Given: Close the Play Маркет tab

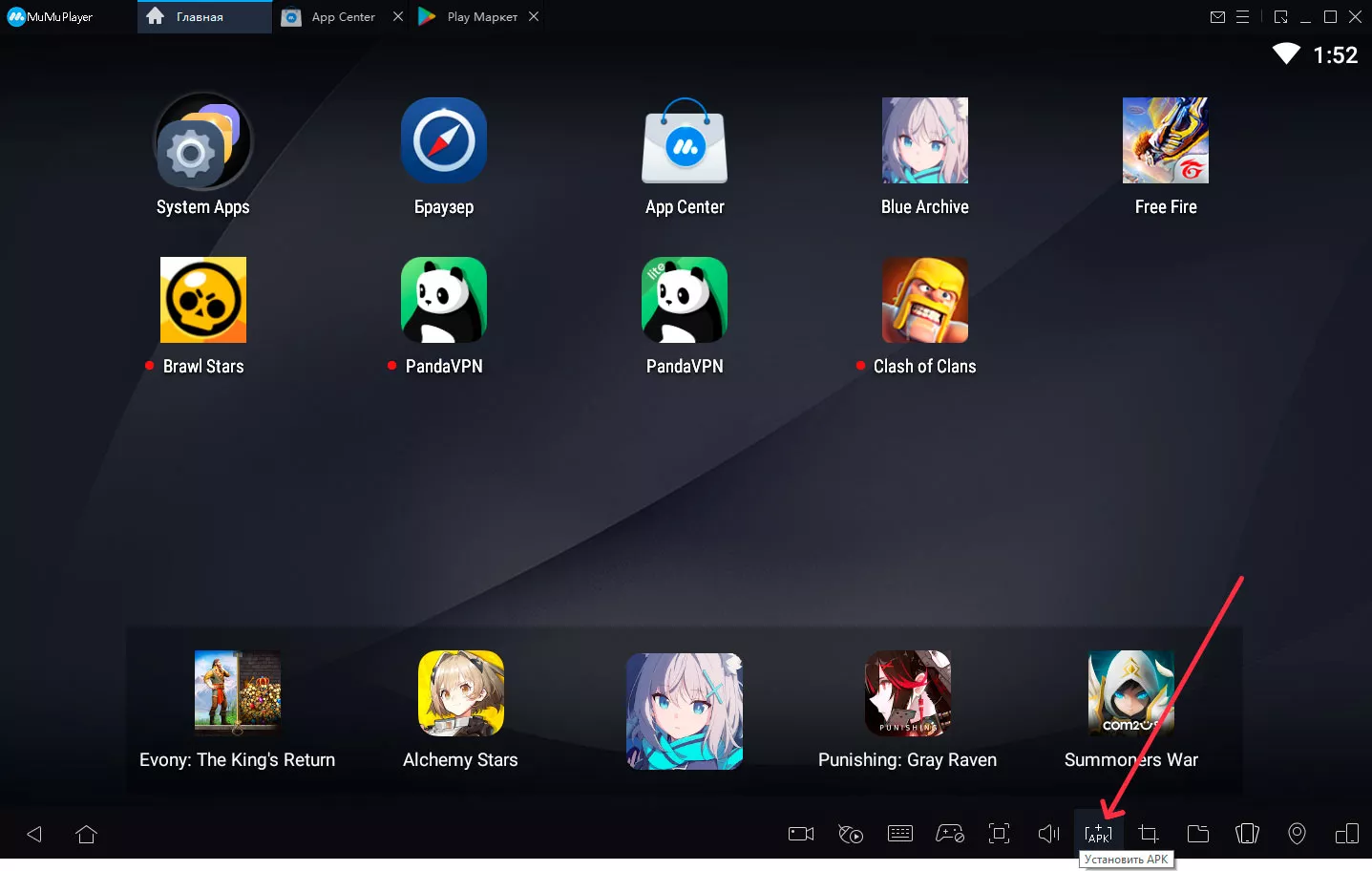Looking at the screenshot, I should tap(534, 17).
